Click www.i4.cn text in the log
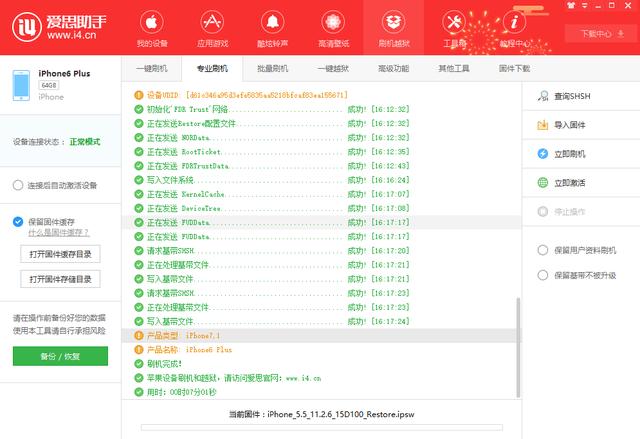Image resolution: width=640 pixels, height=439 pixels. point(303,378)
